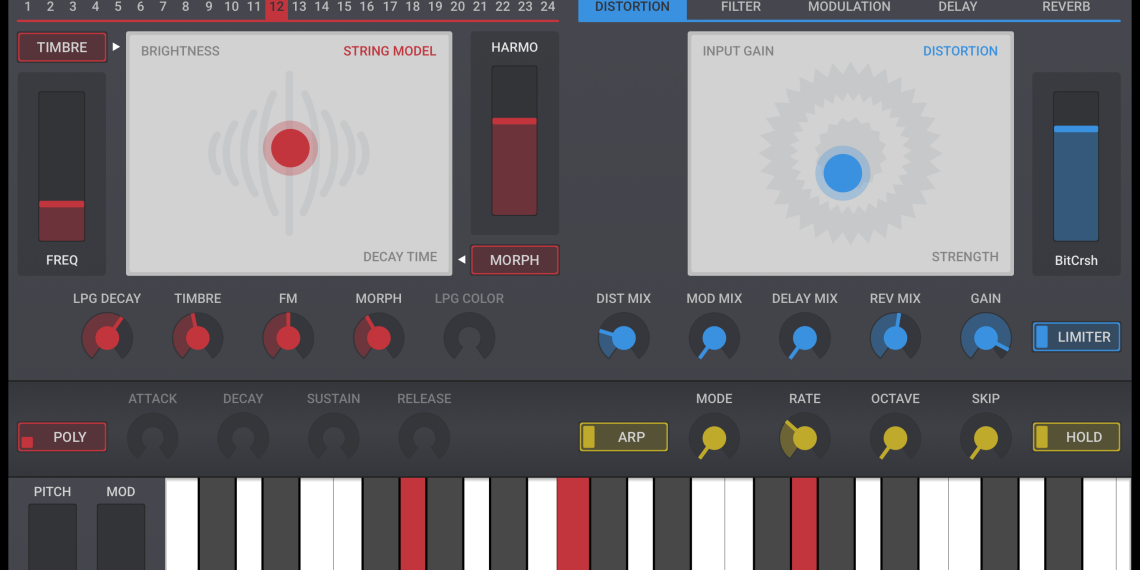Click the LPG DECAY knob

[x=107, y=338]
